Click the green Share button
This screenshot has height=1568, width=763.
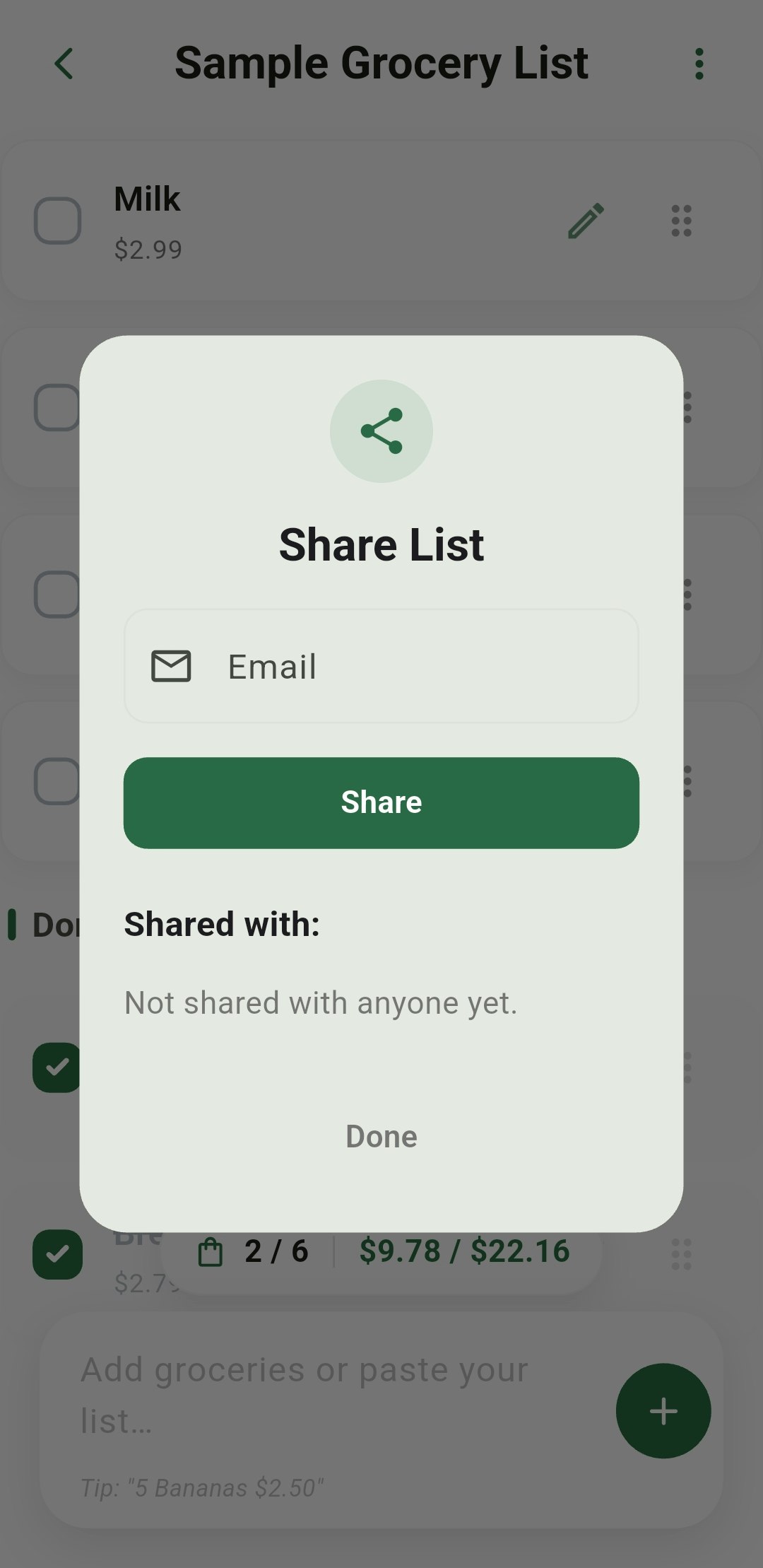coord(381,802)
